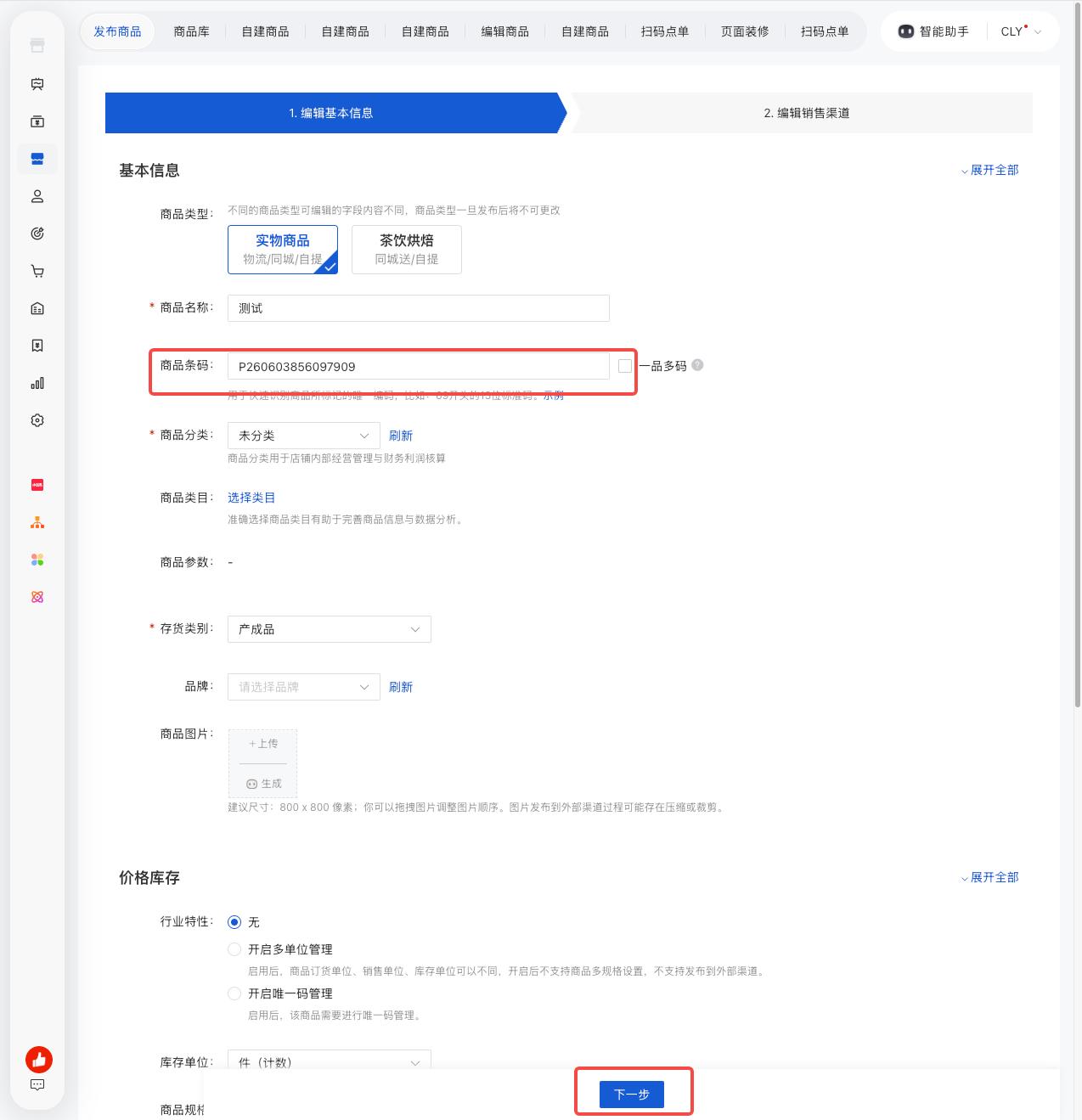The width and height of the screenshot is (1082, 1120).
Task: Open the red Xiaohongshu sidebar icon
Action: [x=37, y=485]
